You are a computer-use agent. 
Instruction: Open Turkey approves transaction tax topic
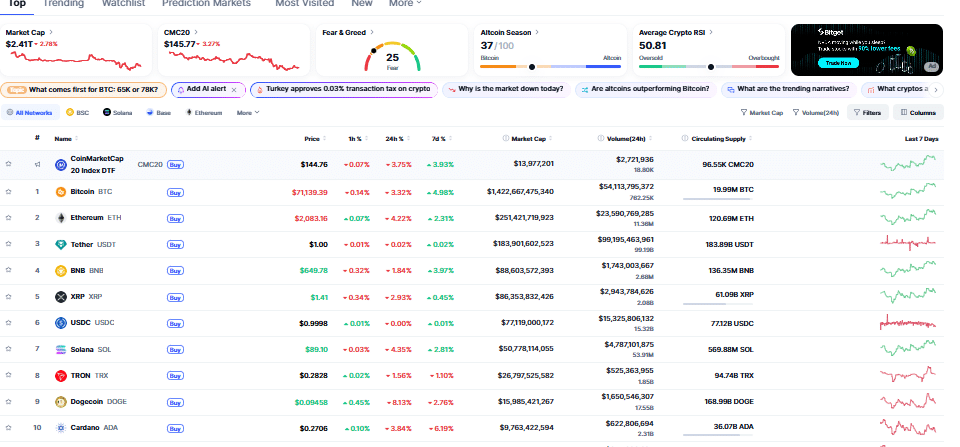343,89
